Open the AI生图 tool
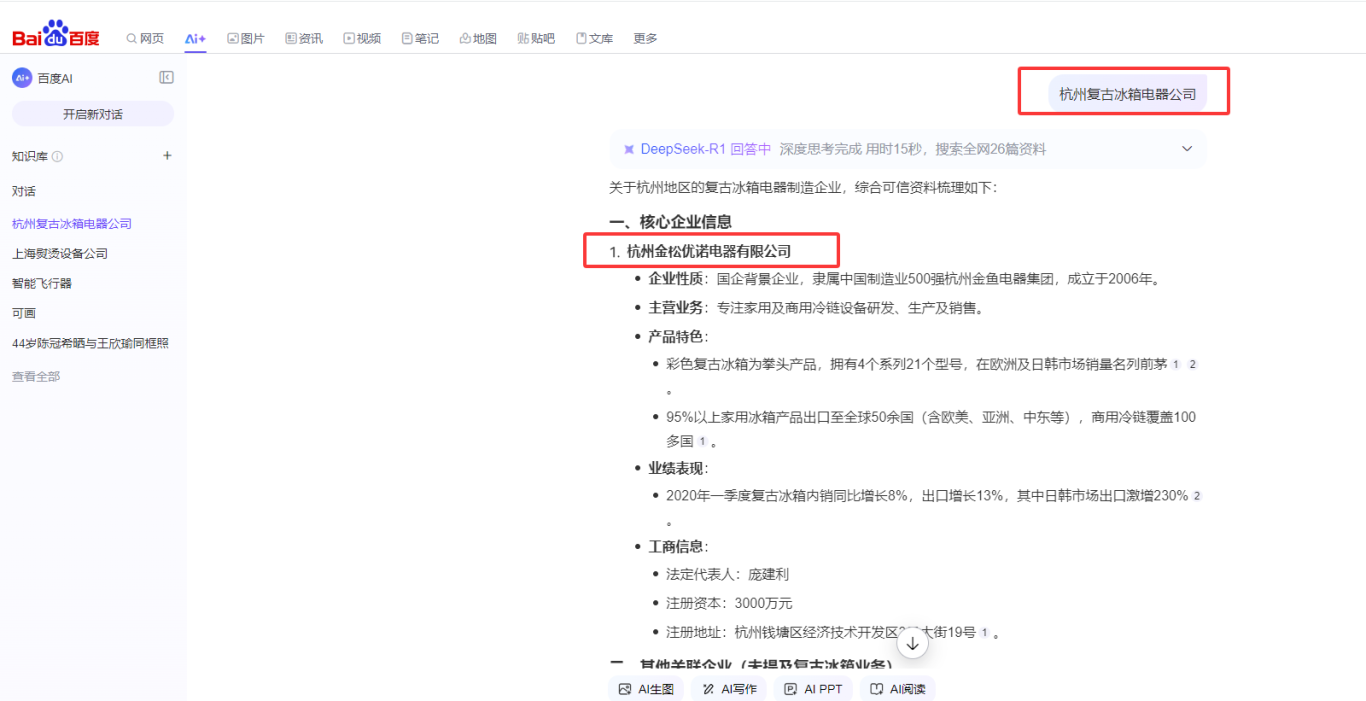The height and width of the screenshot is (701, 1366). click(x=646, y=689)
